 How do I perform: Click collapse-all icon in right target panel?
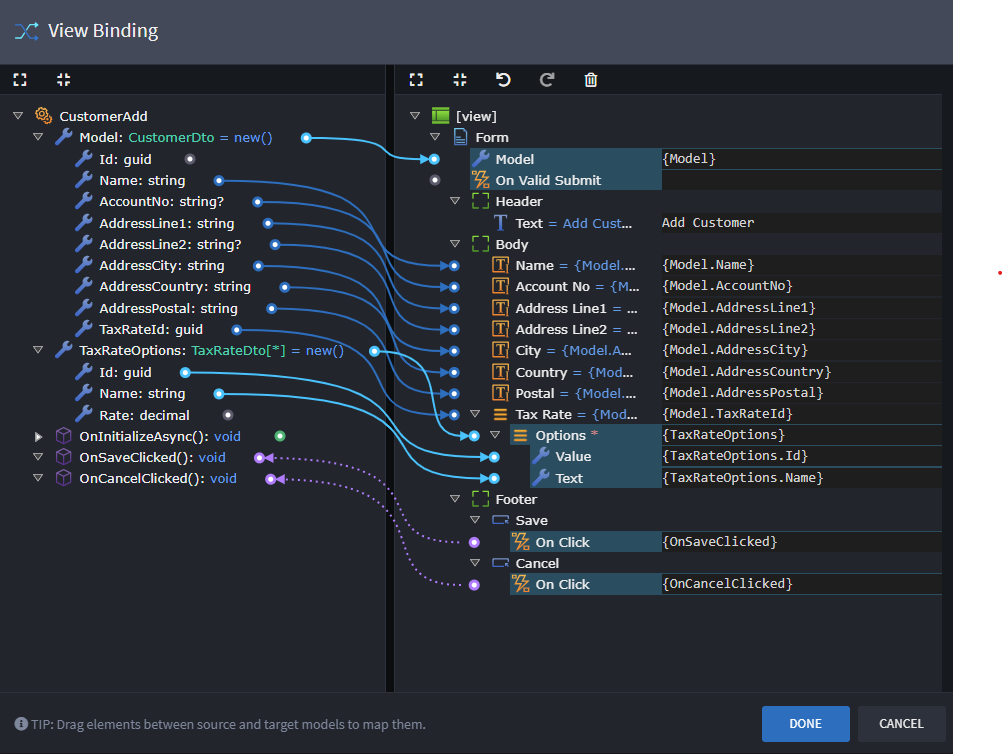[x=460, y=80]
